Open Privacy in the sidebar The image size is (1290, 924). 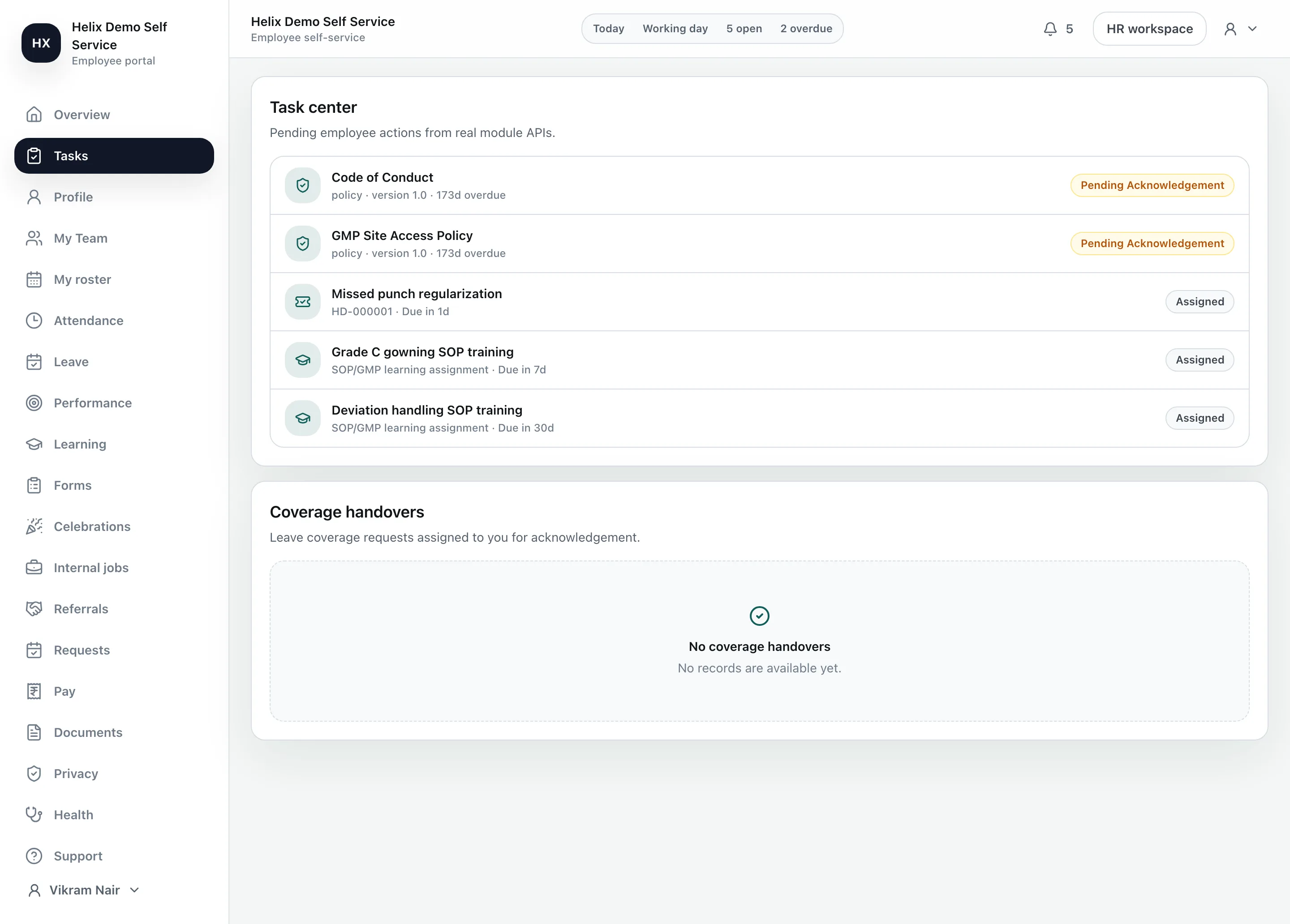[x=114, y=774]
